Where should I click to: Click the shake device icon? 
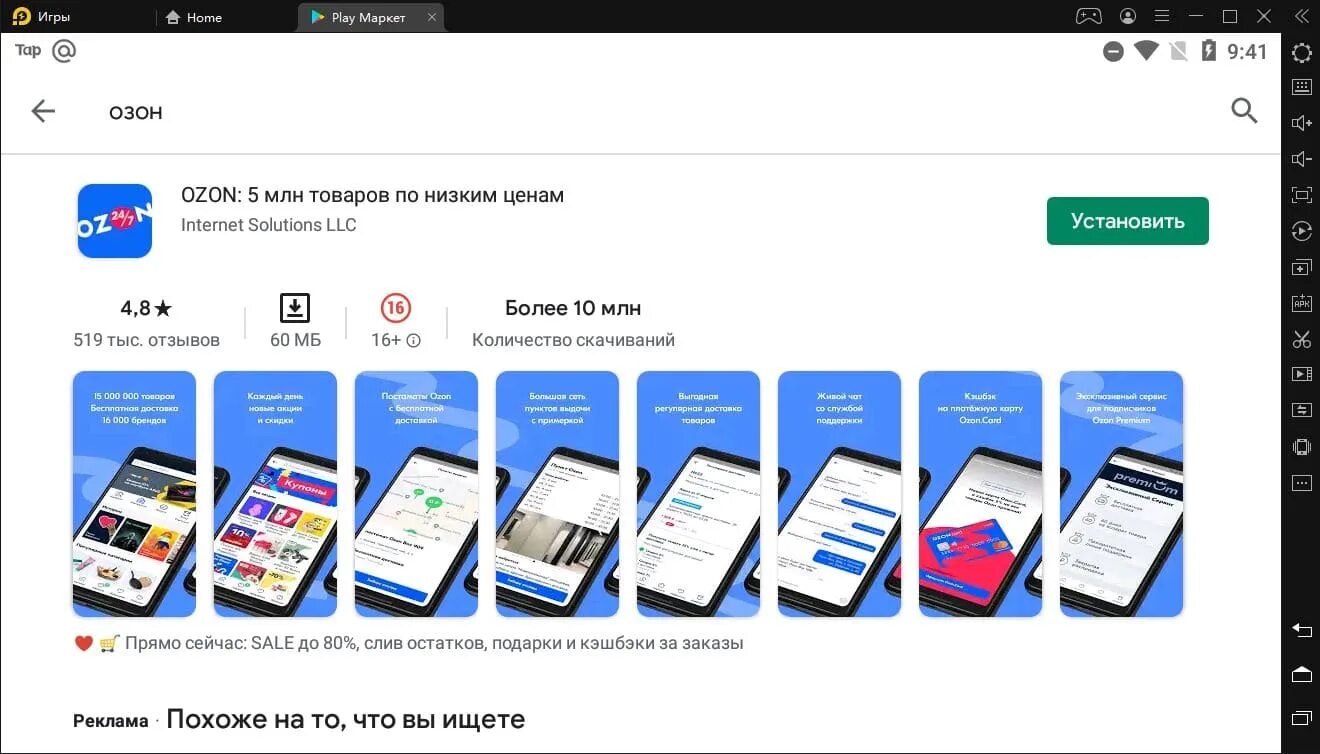(x=1301, y=447)
